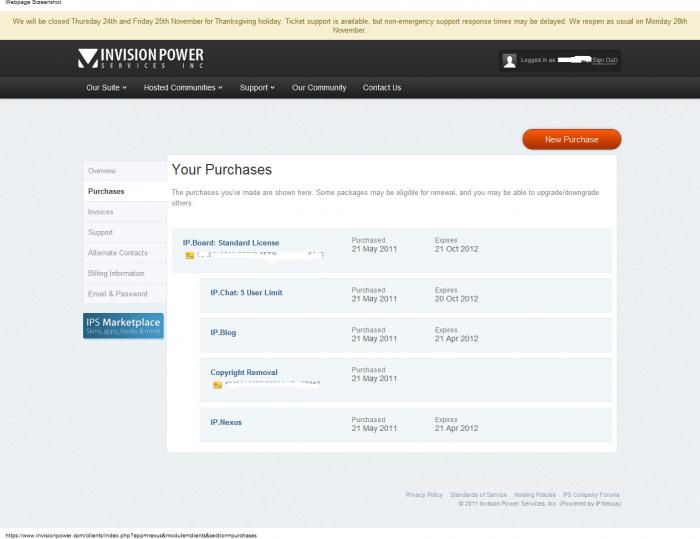Click the Thanksgiving holiday closure notice
The image size is (700, 539).
pyautogui.click(x=350, y=25)
